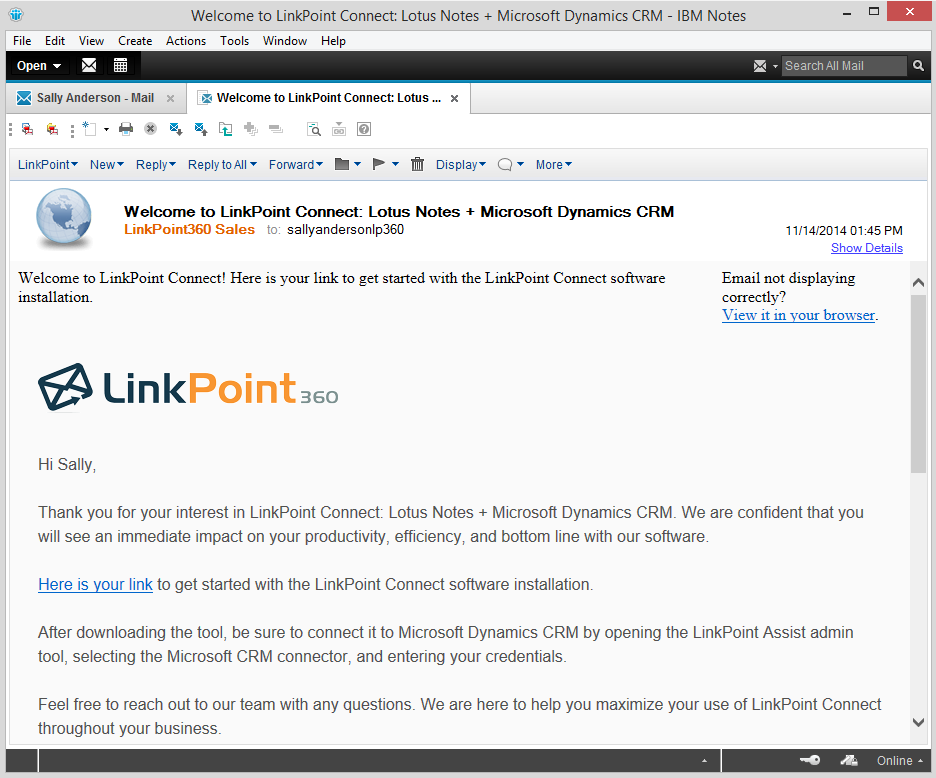The height and width of the screenshot is (778, 936).
Task: Click the grayed plus expand icon
Action: click(x=251, y=129)
